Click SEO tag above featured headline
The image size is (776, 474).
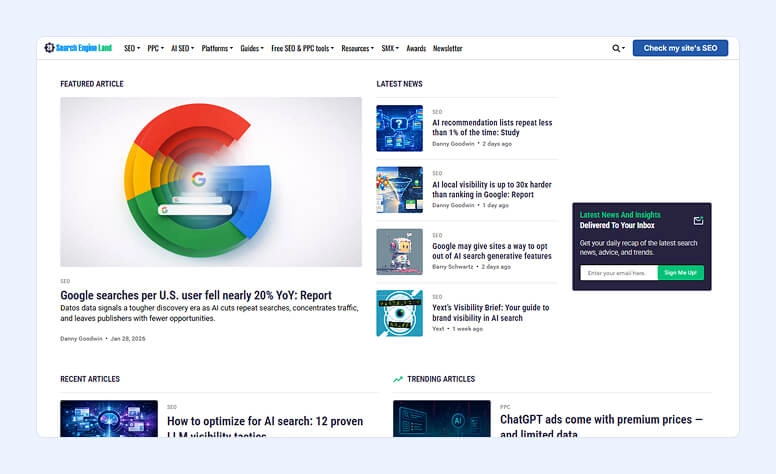pyautogui.click(x=65, y=281)
